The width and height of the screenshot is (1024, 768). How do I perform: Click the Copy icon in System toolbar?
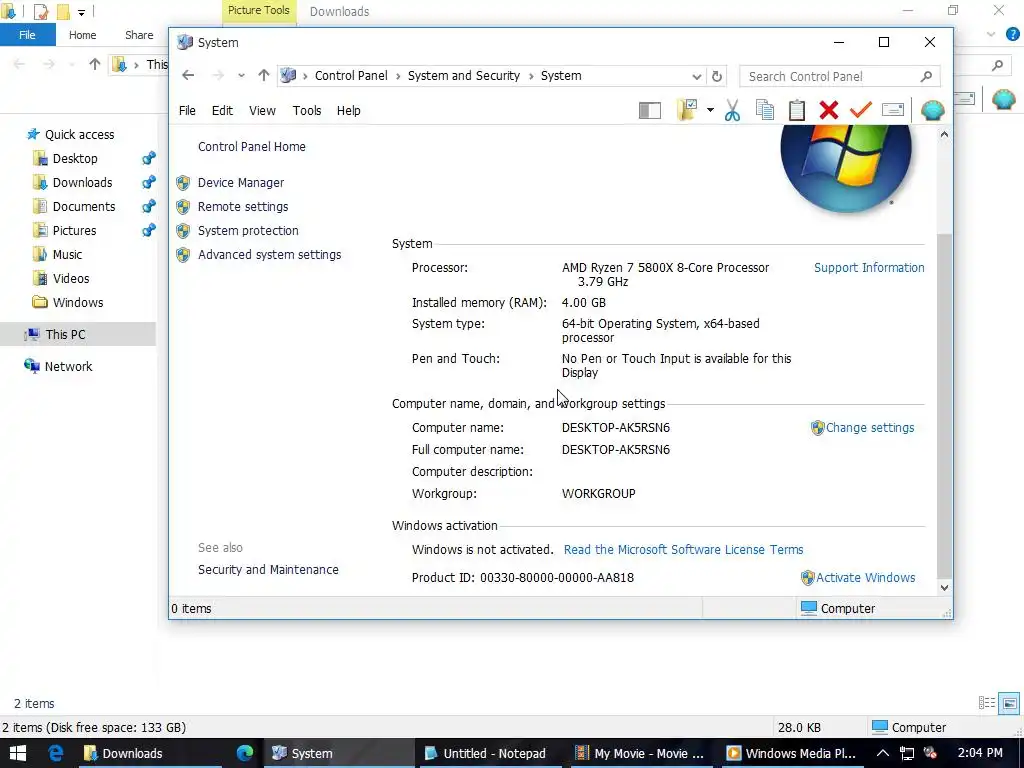point(765,110)
